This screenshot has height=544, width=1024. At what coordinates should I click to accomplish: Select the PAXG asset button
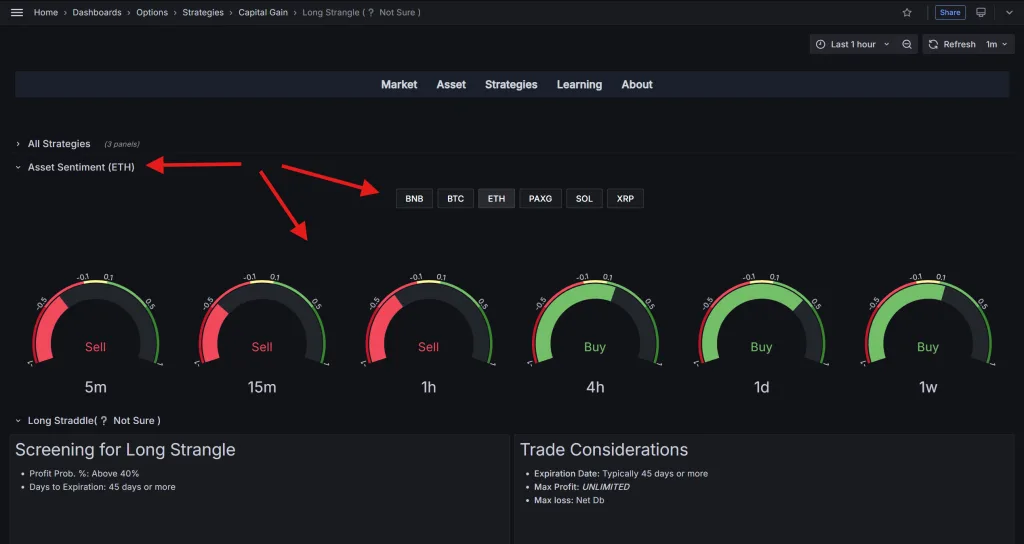pos(540,199)
